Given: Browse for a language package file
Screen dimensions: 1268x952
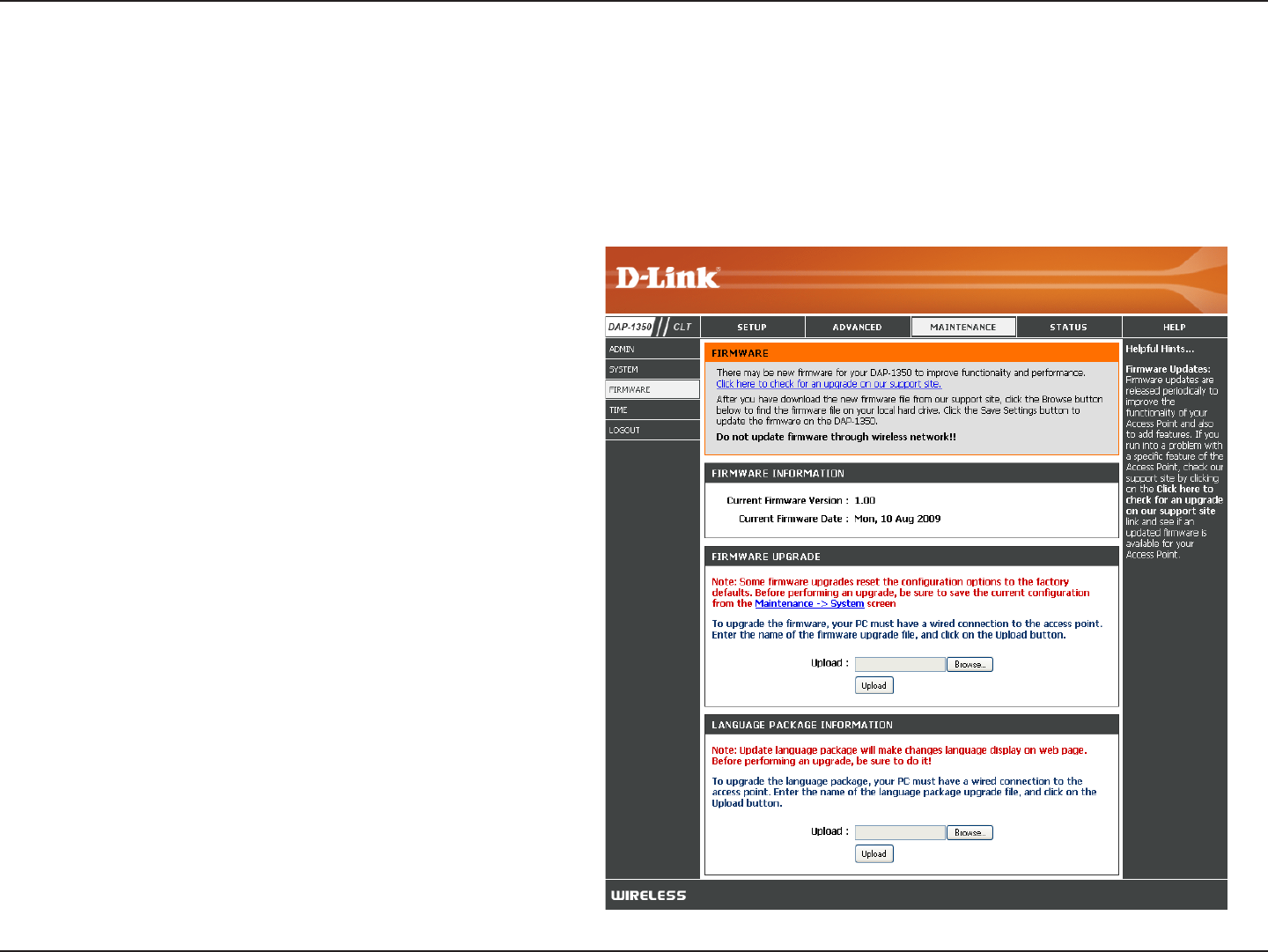Looking at the screenshot, I should click(x=969, y=833).
